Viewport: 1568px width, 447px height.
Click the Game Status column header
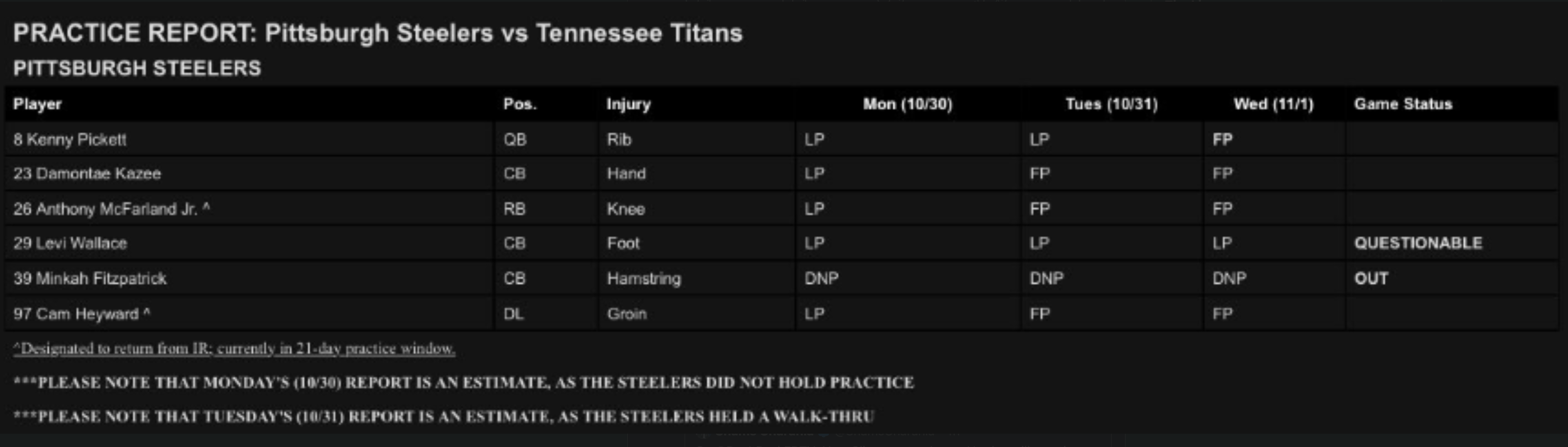1403,104
